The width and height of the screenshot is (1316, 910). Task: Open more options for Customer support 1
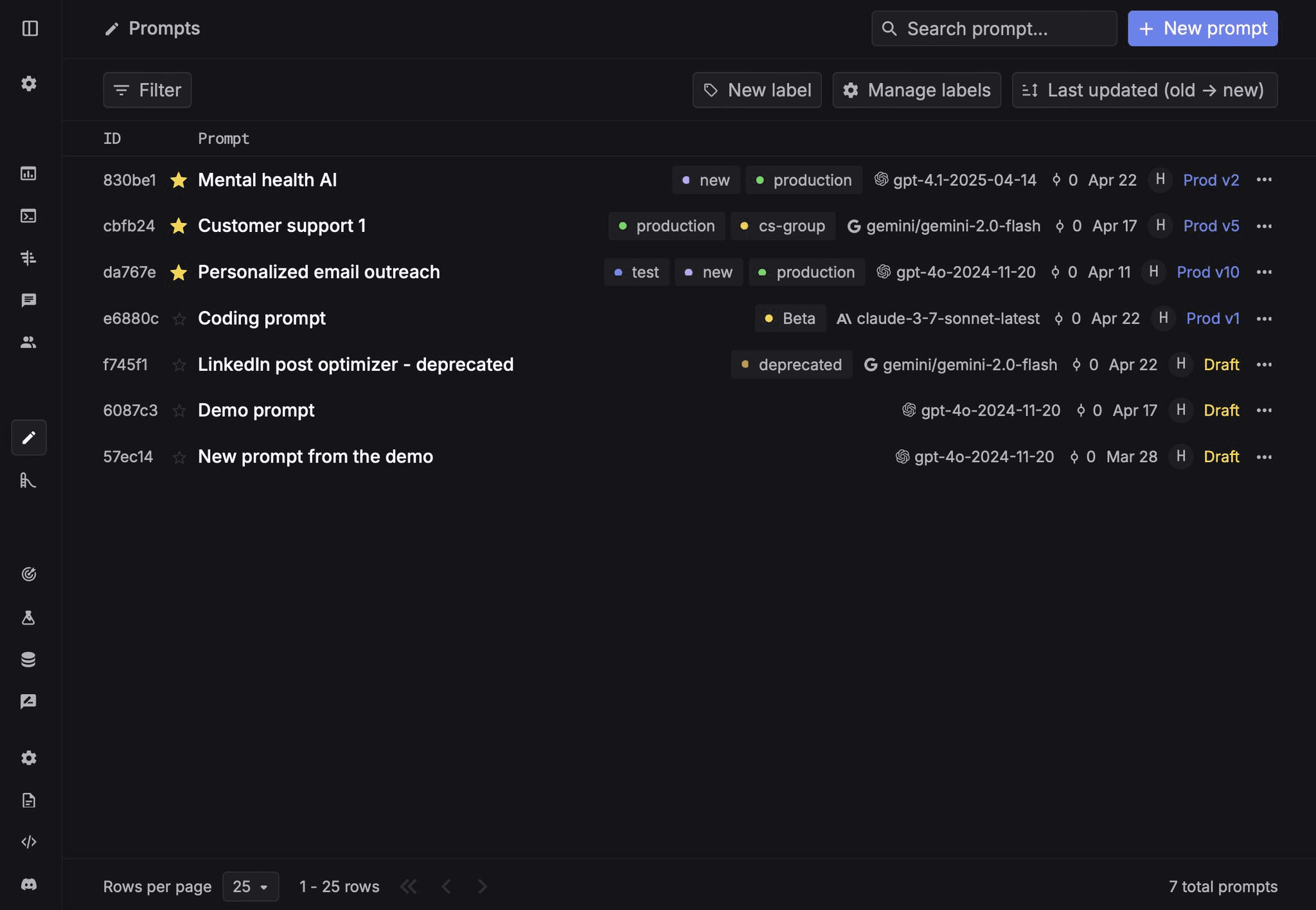(1264, 226)
